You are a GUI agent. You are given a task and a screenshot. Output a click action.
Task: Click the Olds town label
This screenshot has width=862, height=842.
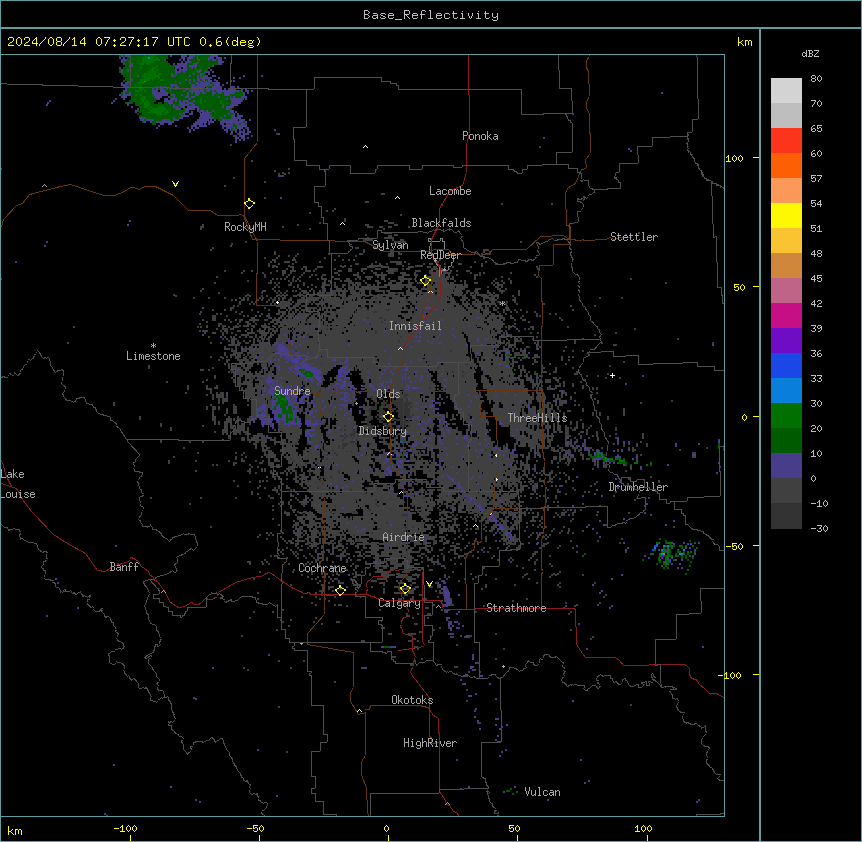(388, 394)
